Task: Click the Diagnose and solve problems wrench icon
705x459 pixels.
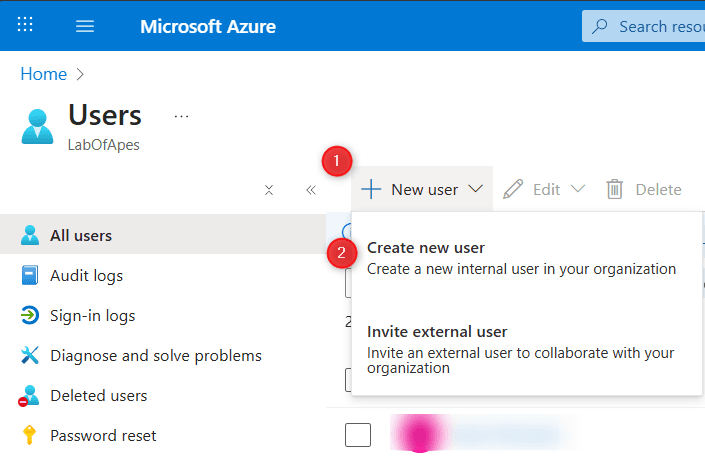Action: [30, 356]
